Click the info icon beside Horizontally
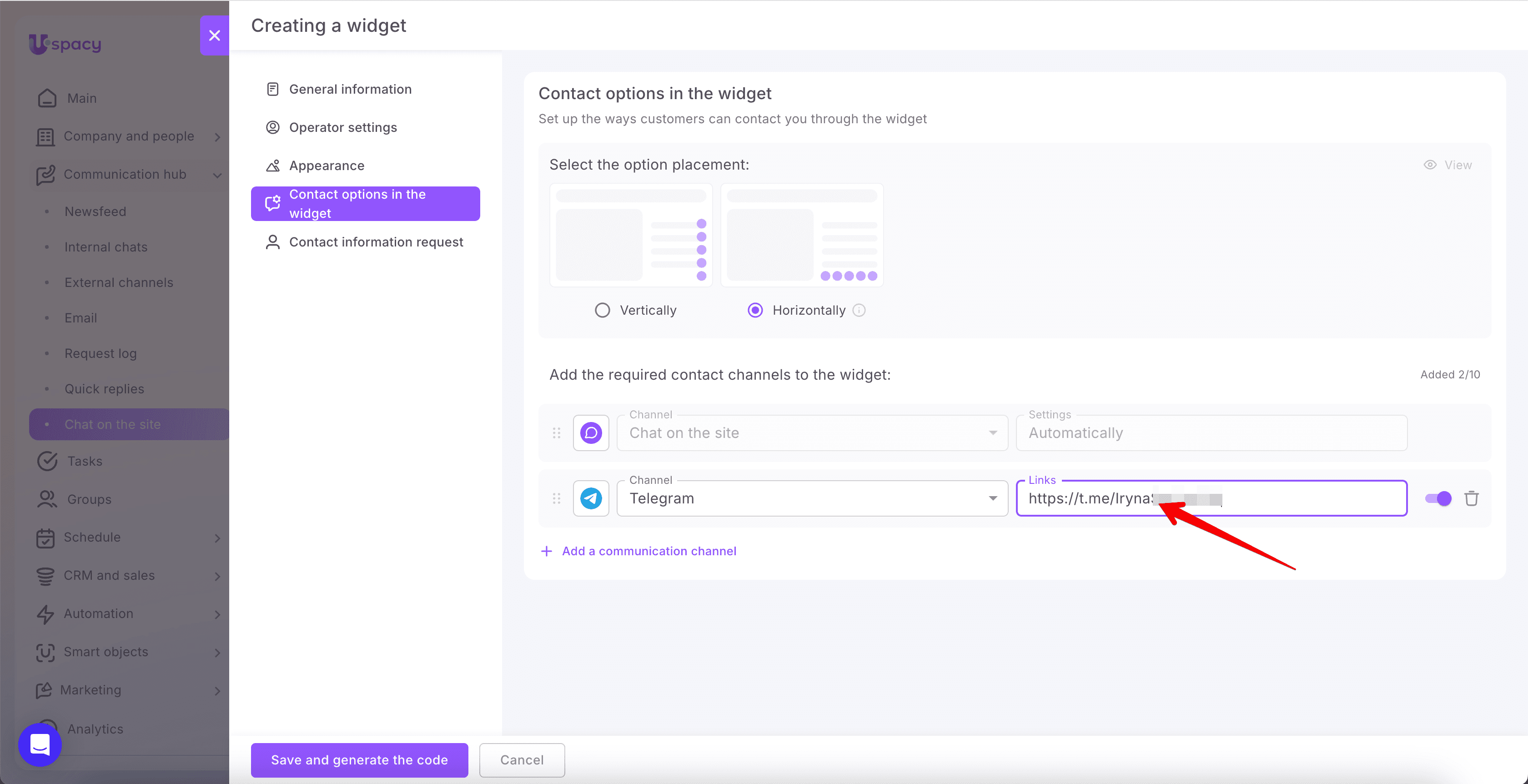Viewport: 1528px width, 784px height. click(859, 310)
